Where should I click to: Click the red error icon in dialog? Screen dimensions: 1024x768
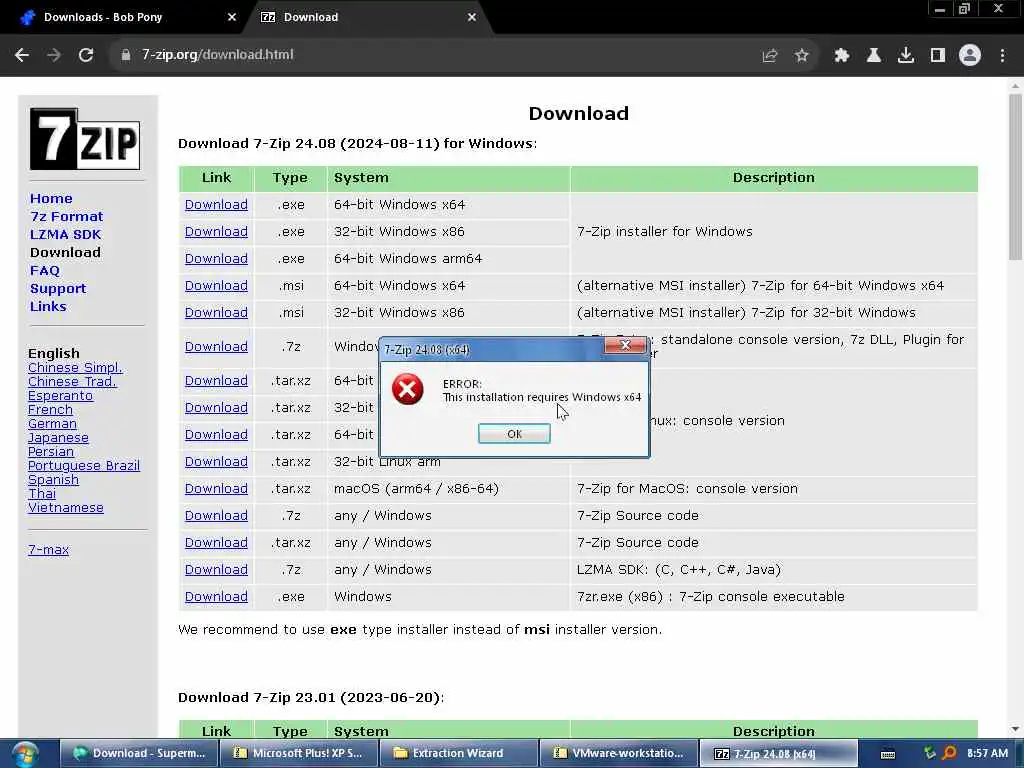tap(408, 389)
